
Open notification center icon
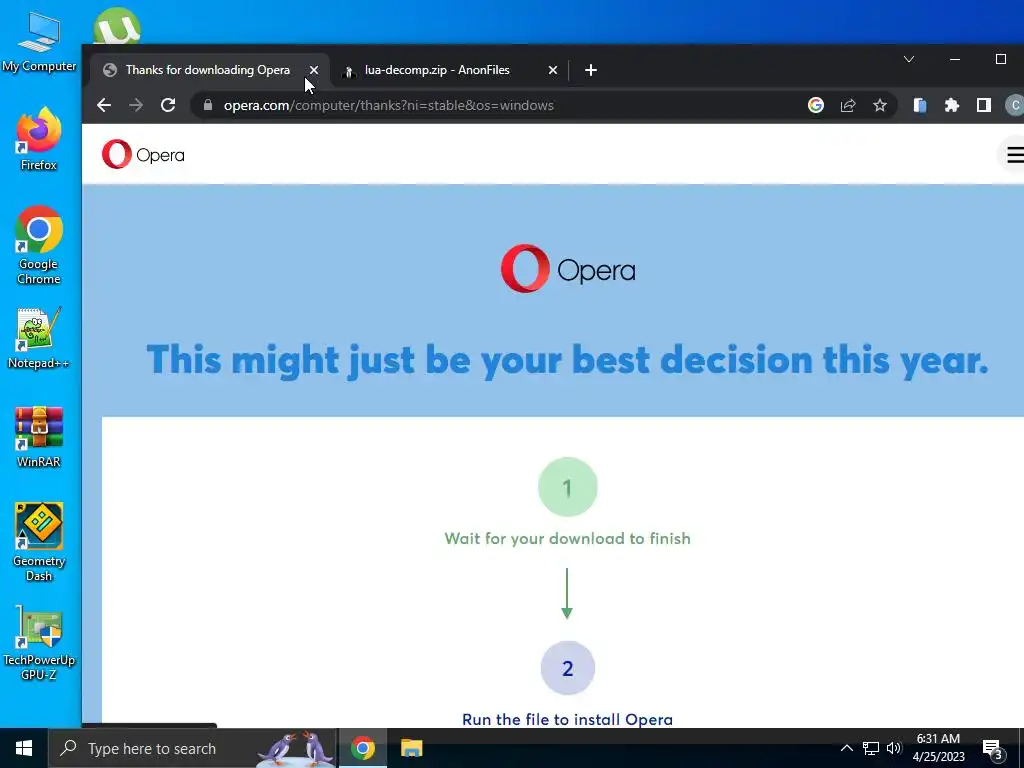tap(993, 750)
